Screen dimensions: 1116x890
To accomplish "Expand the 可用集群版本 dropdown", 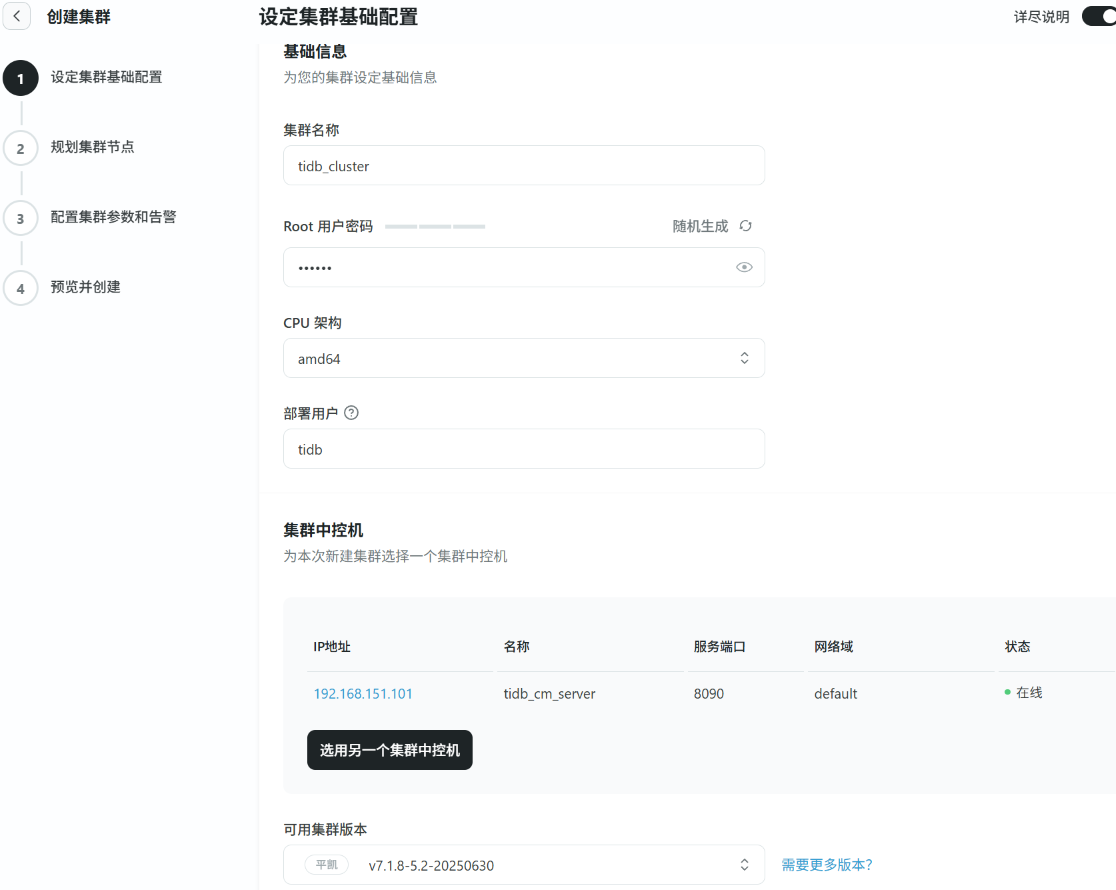I will 524,865.
